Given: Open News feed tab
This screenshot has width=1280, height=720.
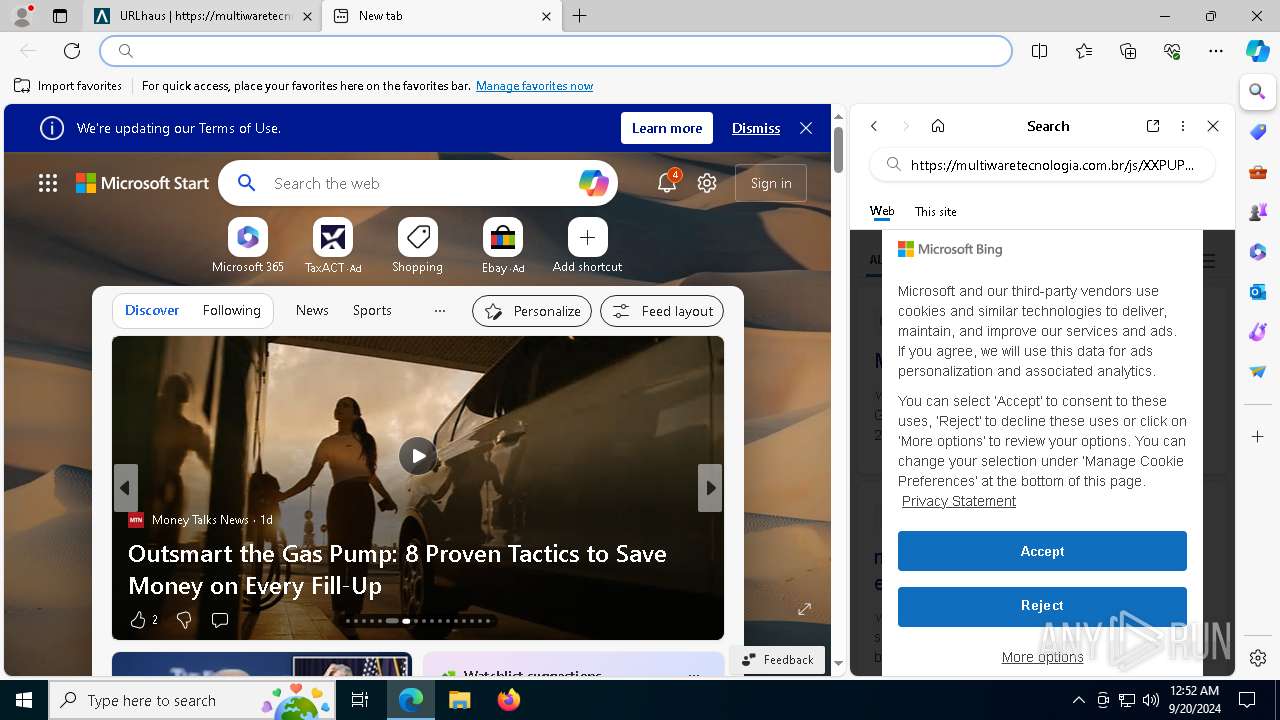Looking at the screenshot, I should coord(312,311).
